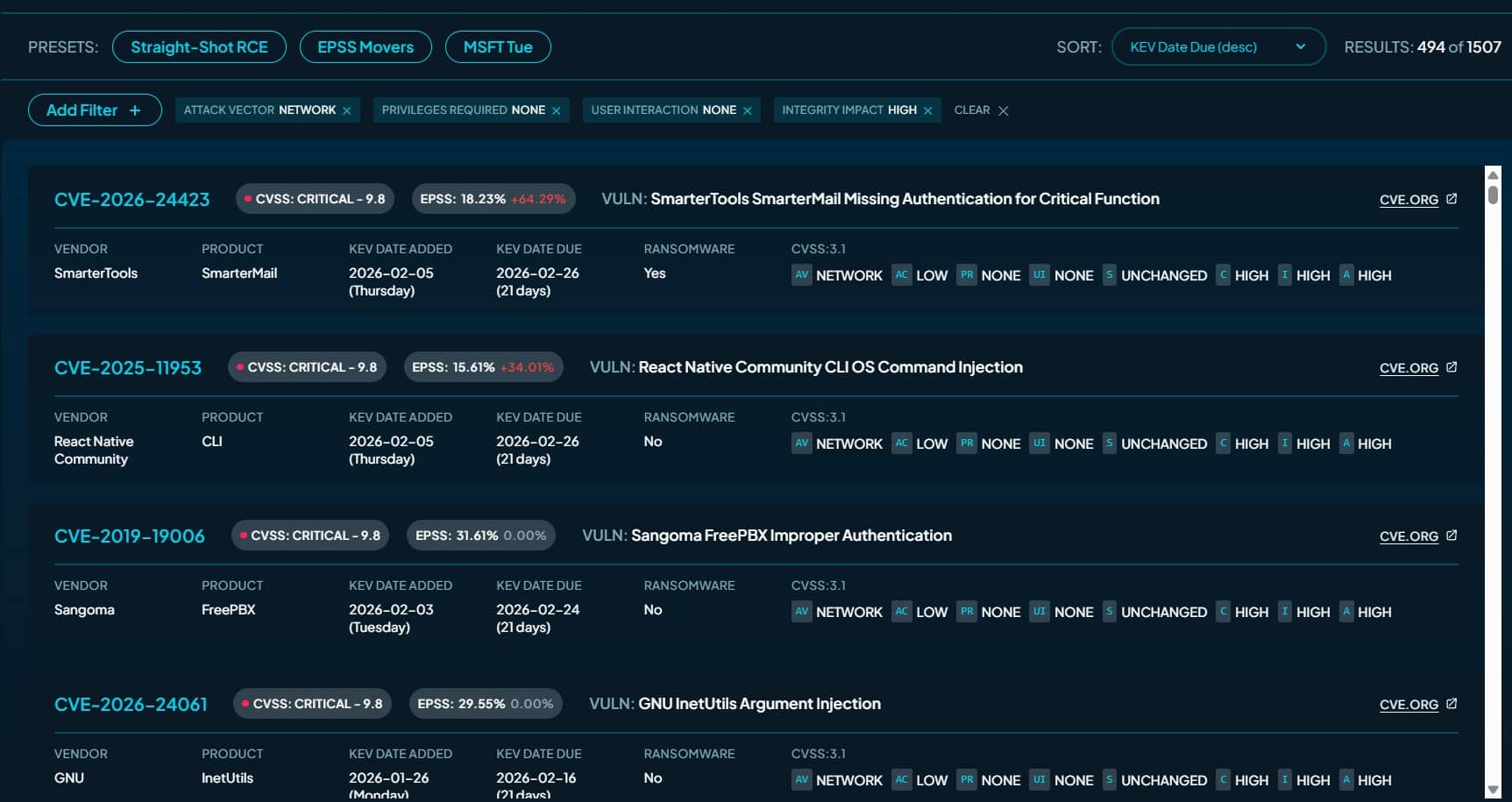
Task: Click the AV badge icon on CVE-2025-11953
Action: [x=801, y=444]
